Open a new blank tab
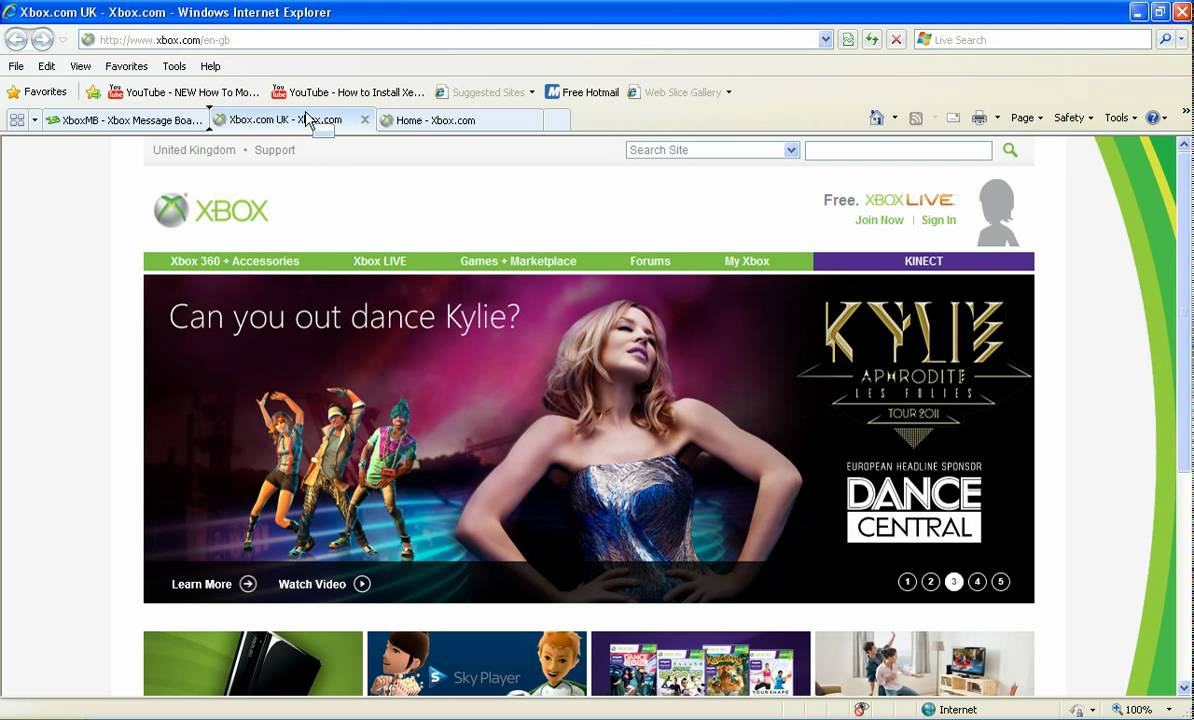Viewport: 1194px width, 720px height. (x=557, y=119)
